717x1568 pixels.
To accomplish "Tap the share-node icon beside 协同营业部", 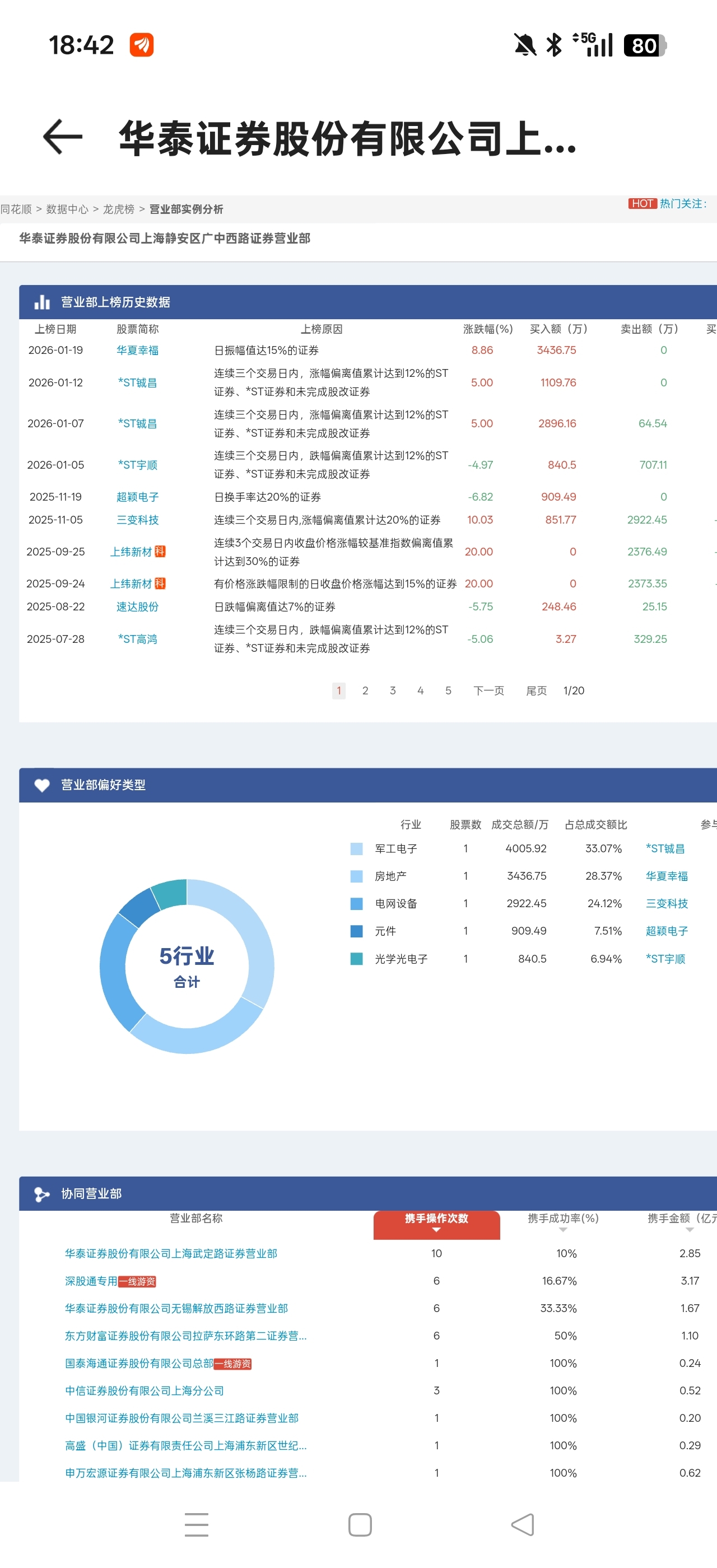I will tap(42, 1194).
